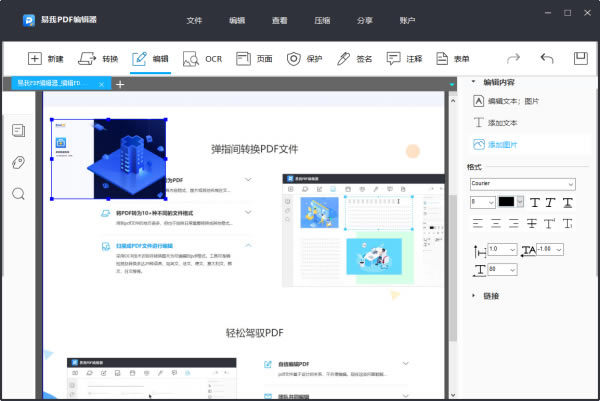Open the 压缩 (Compress) menu
600x401 pixels.
coord(322,19)
